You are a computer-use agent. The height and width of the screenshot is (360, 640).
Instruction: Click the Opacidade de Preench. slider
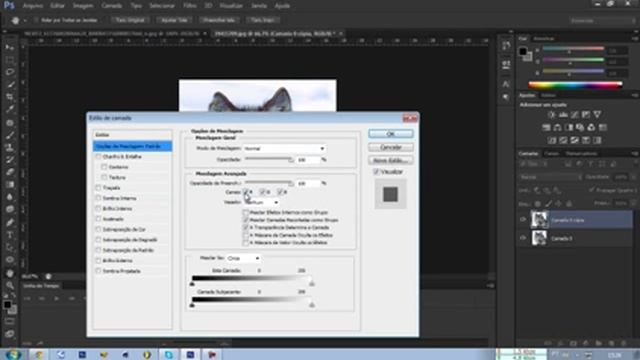[x=269, y=183]
